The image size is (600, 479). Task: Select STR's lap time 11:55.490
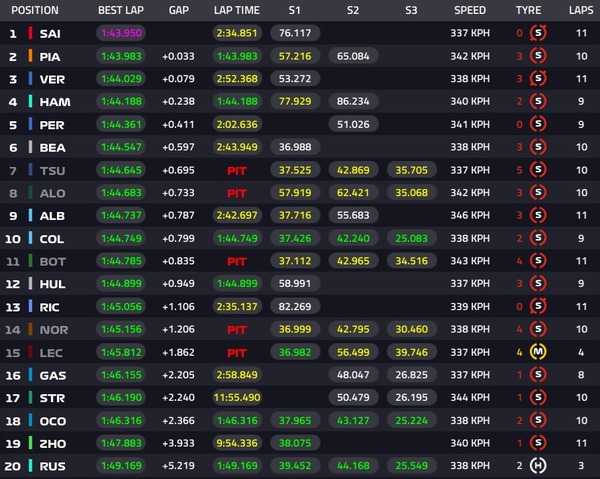click(236, 397)
